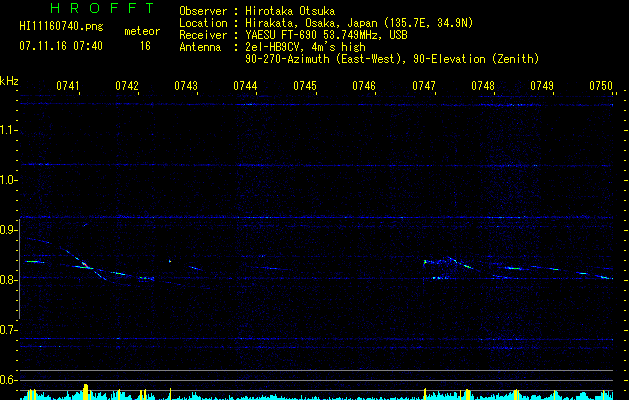Click antenna text 2el-HB9CV, 4m's high

(x=305, y=47)
